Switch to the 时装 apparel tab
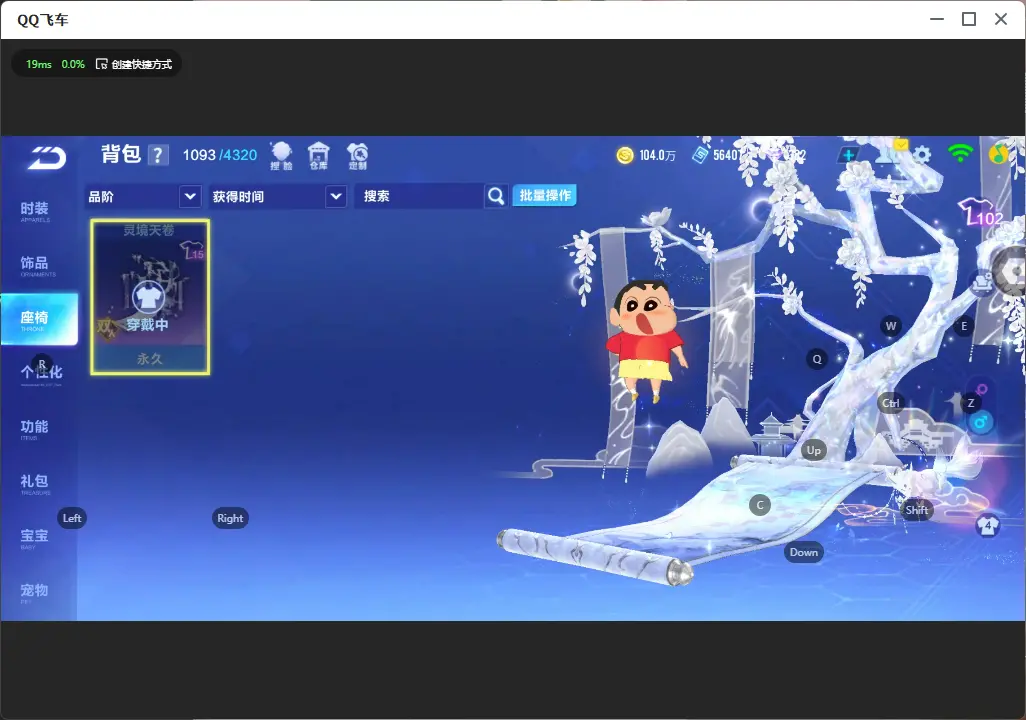The image size is (1026, 720). coord(35,211)
